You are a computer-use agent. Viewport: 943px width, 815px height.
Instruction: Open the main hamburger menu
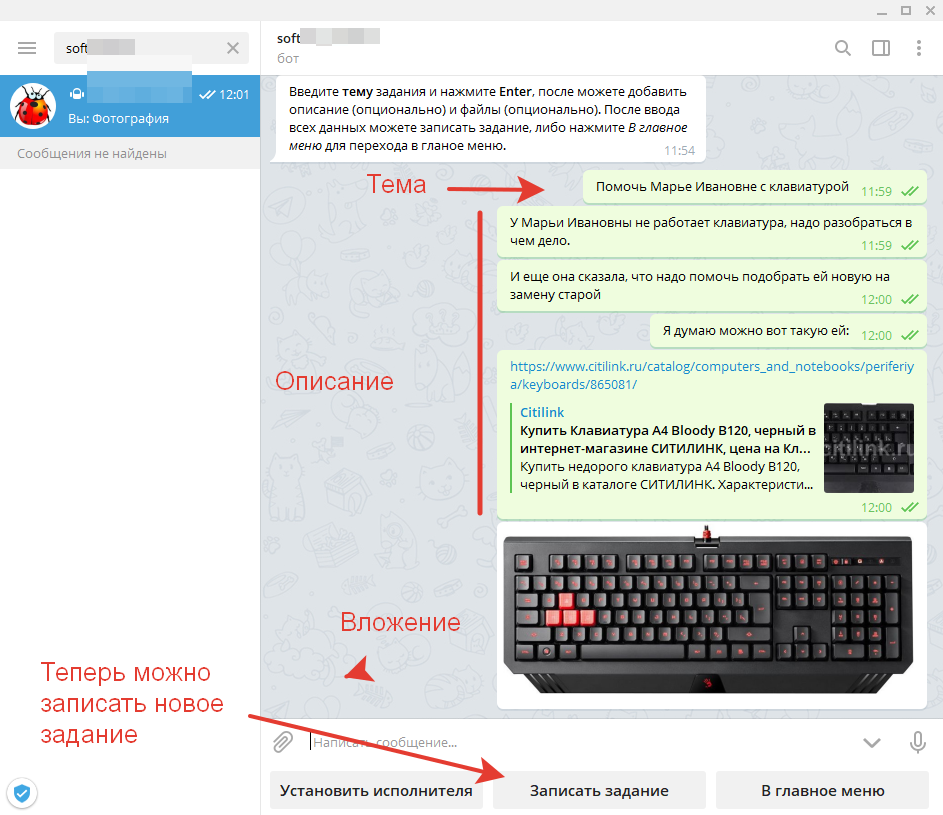(x=26, y=47)
